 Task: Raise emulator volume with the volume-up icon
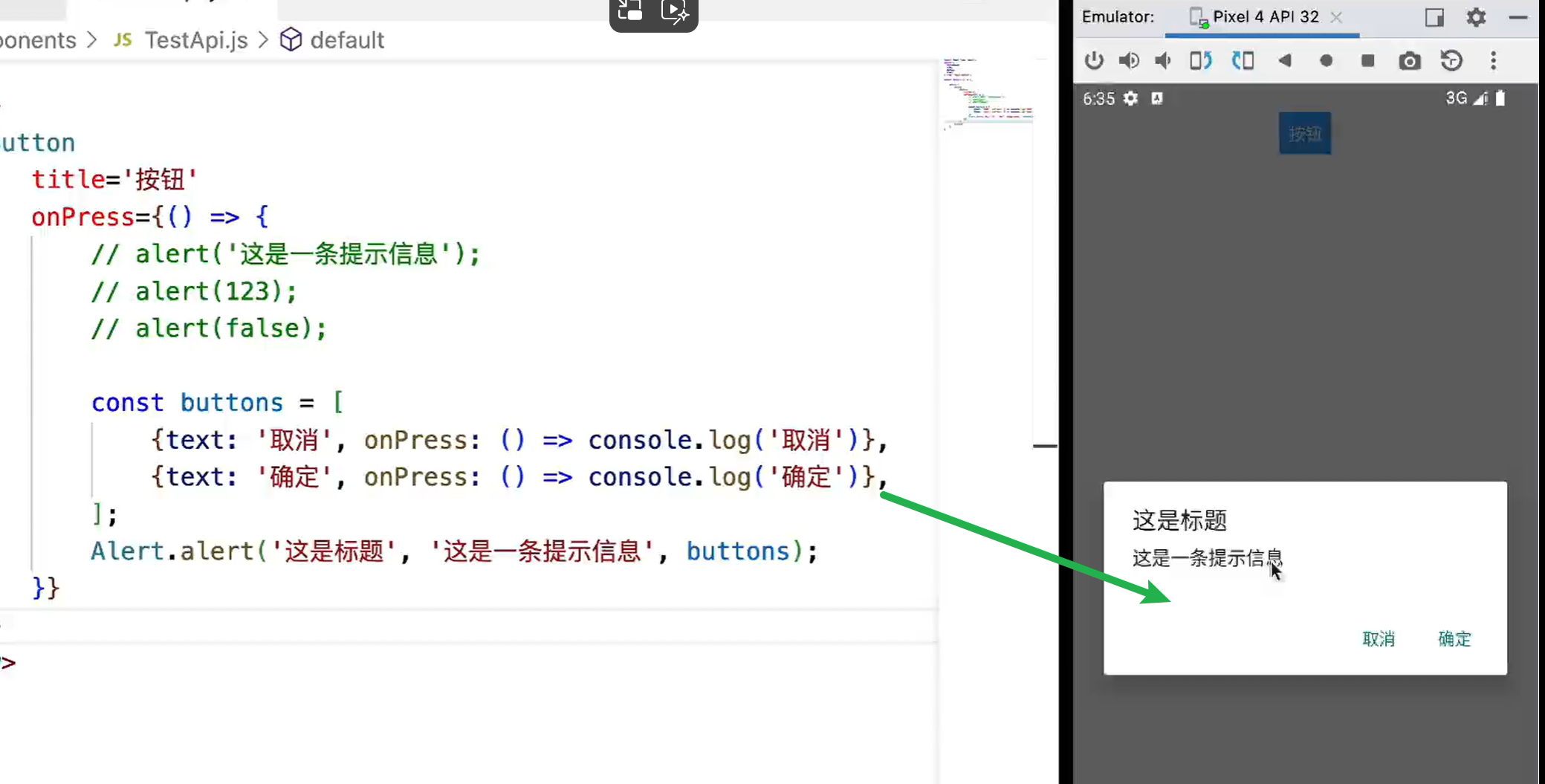tap(1129, 60)
